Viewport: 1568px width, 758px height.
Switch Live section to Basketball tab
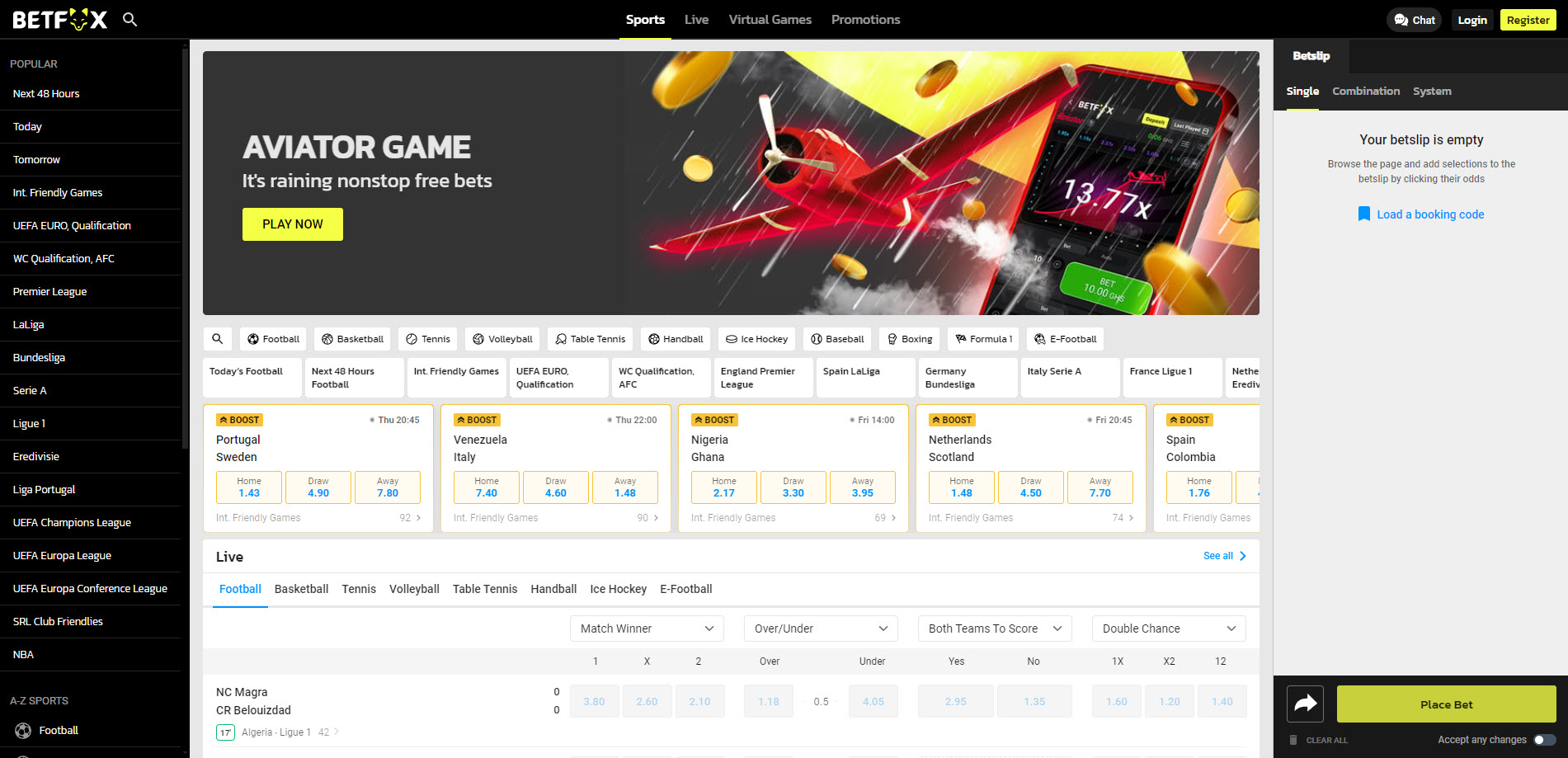(301, 589)
